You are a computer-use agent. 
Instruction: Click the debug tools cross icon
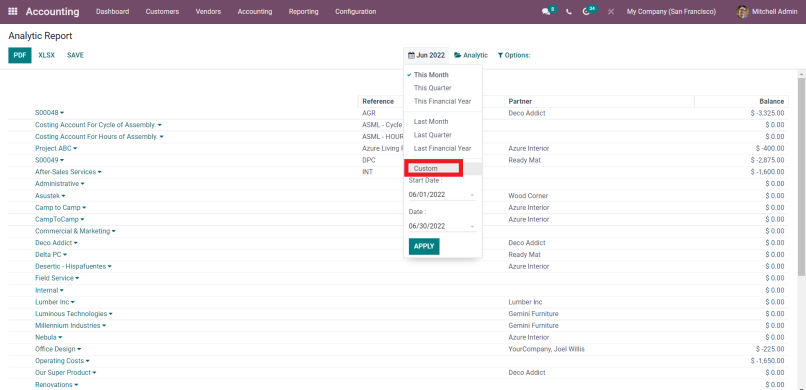click(611, 11)
